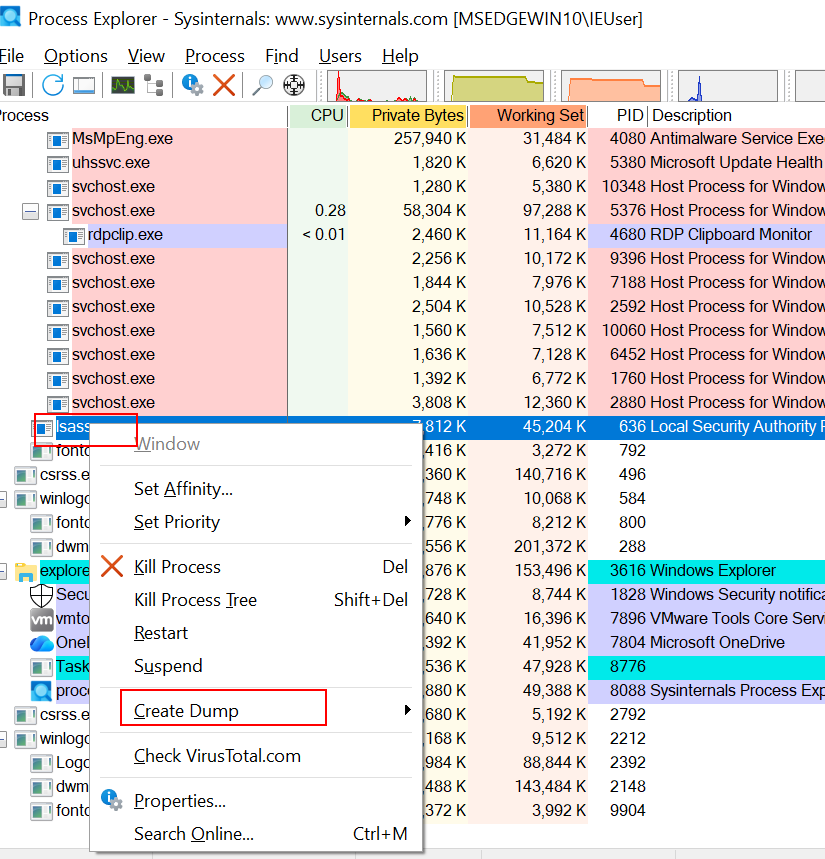Select svchost.exe row with PID 9396
The width and height of the screenshot is (825, 859).
pos(412,259)
